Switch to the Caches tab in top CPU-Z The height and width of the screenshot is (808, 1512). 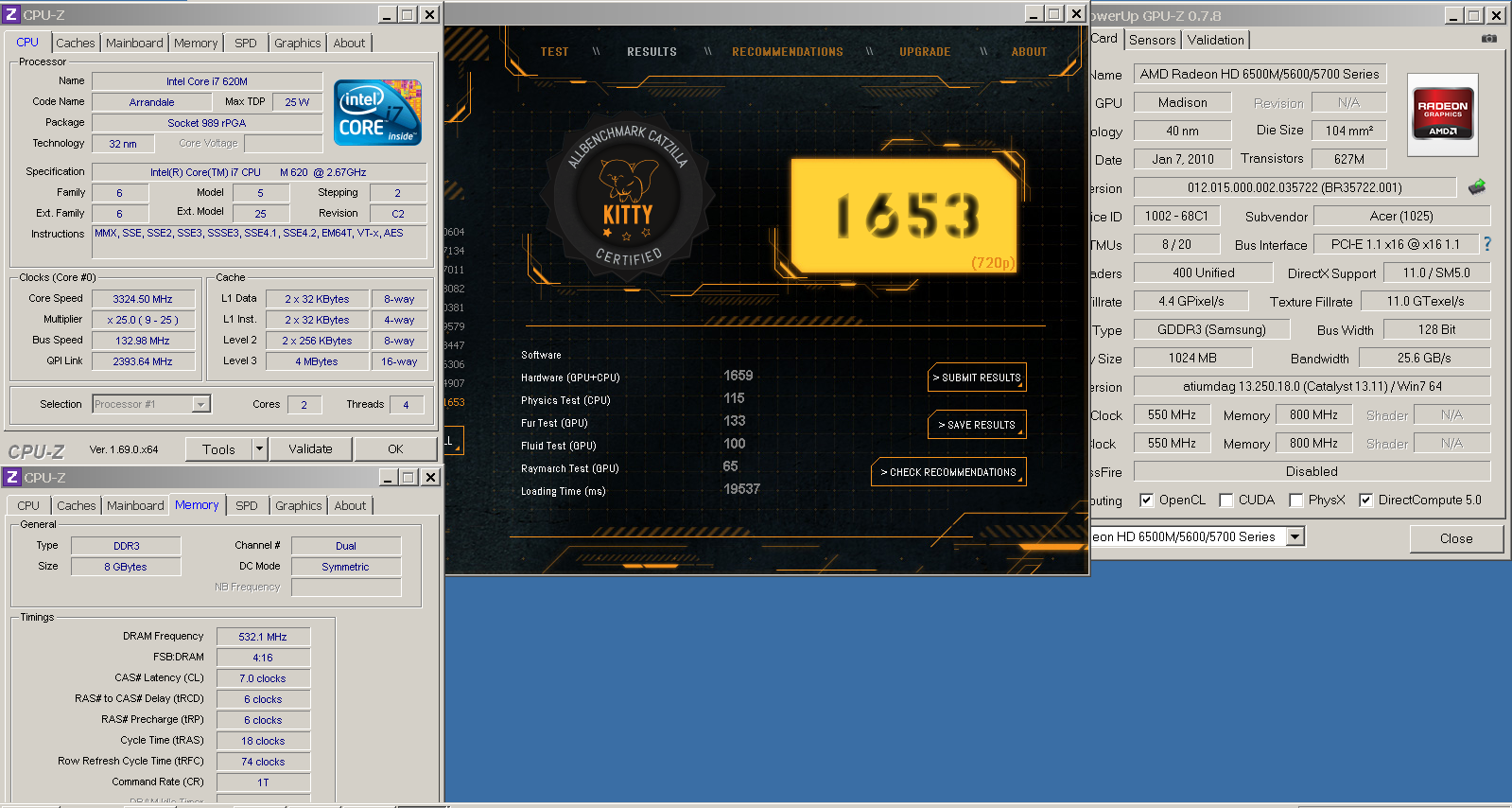[x=76, y=43]
